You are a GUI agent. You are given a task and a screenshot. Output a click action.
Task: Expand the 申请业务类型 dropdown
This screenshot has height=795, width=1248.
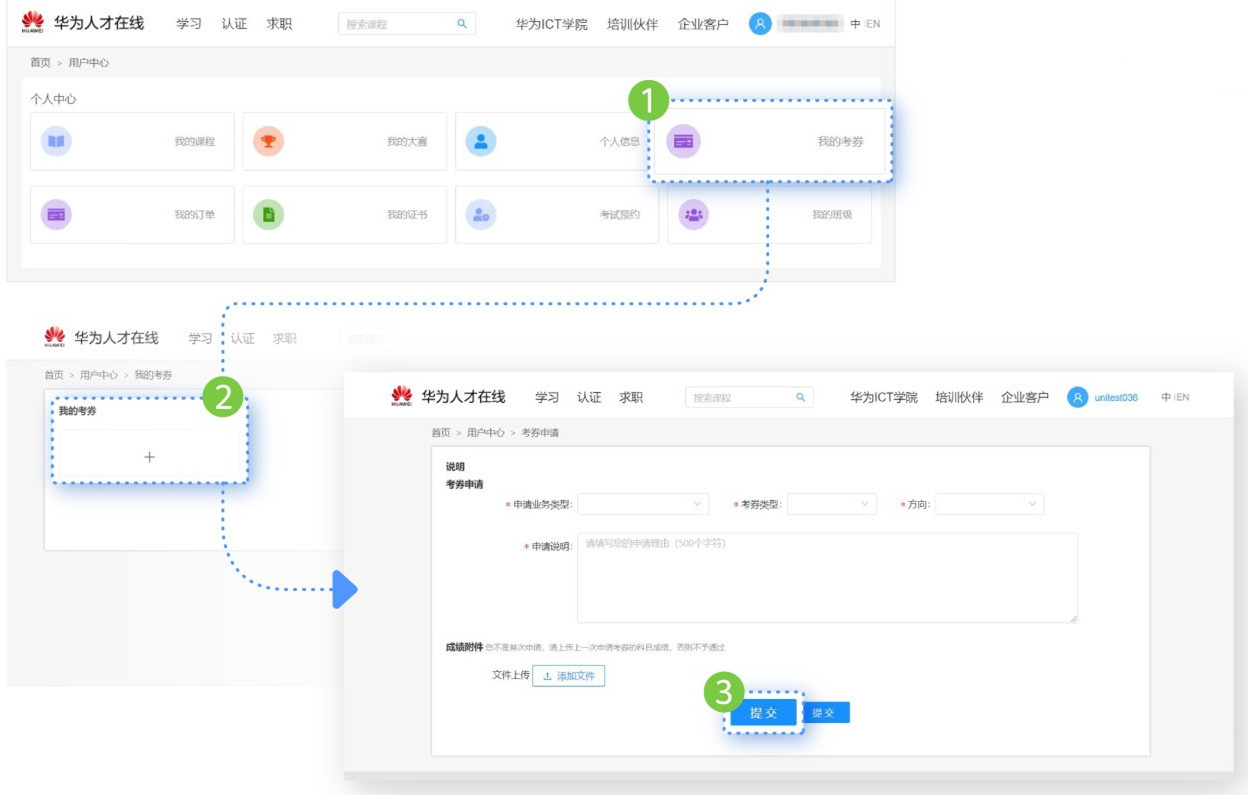point(642,504)
